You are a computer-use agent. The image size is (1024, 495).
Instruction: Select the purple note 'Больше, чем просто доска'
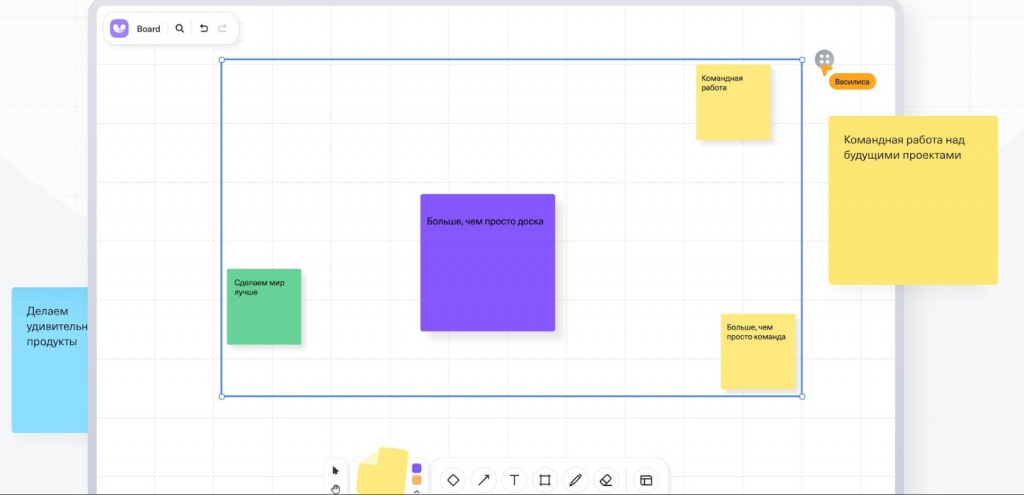(488, 263)
